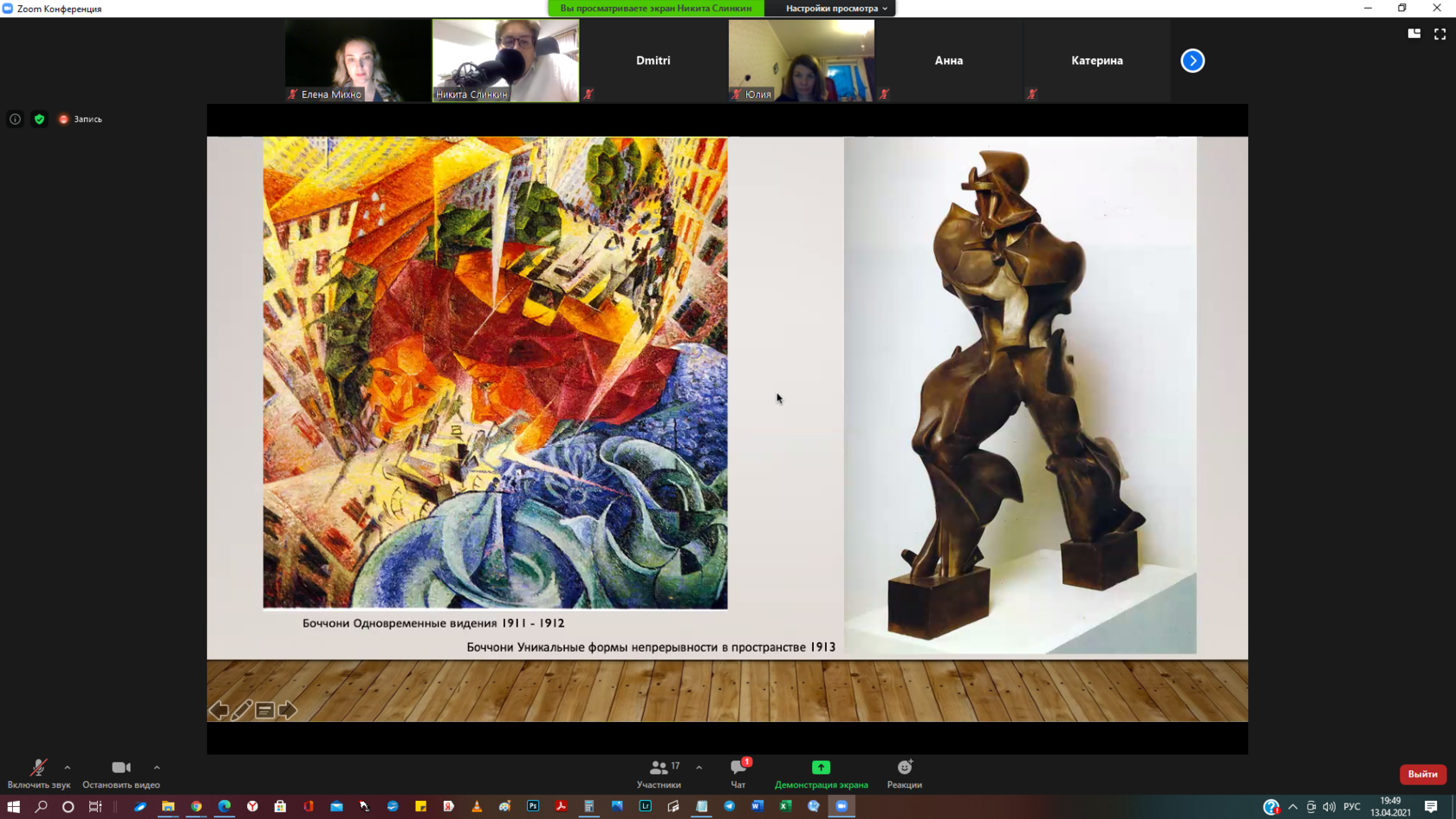Click the green Share Screen icon

click(821, 768)
